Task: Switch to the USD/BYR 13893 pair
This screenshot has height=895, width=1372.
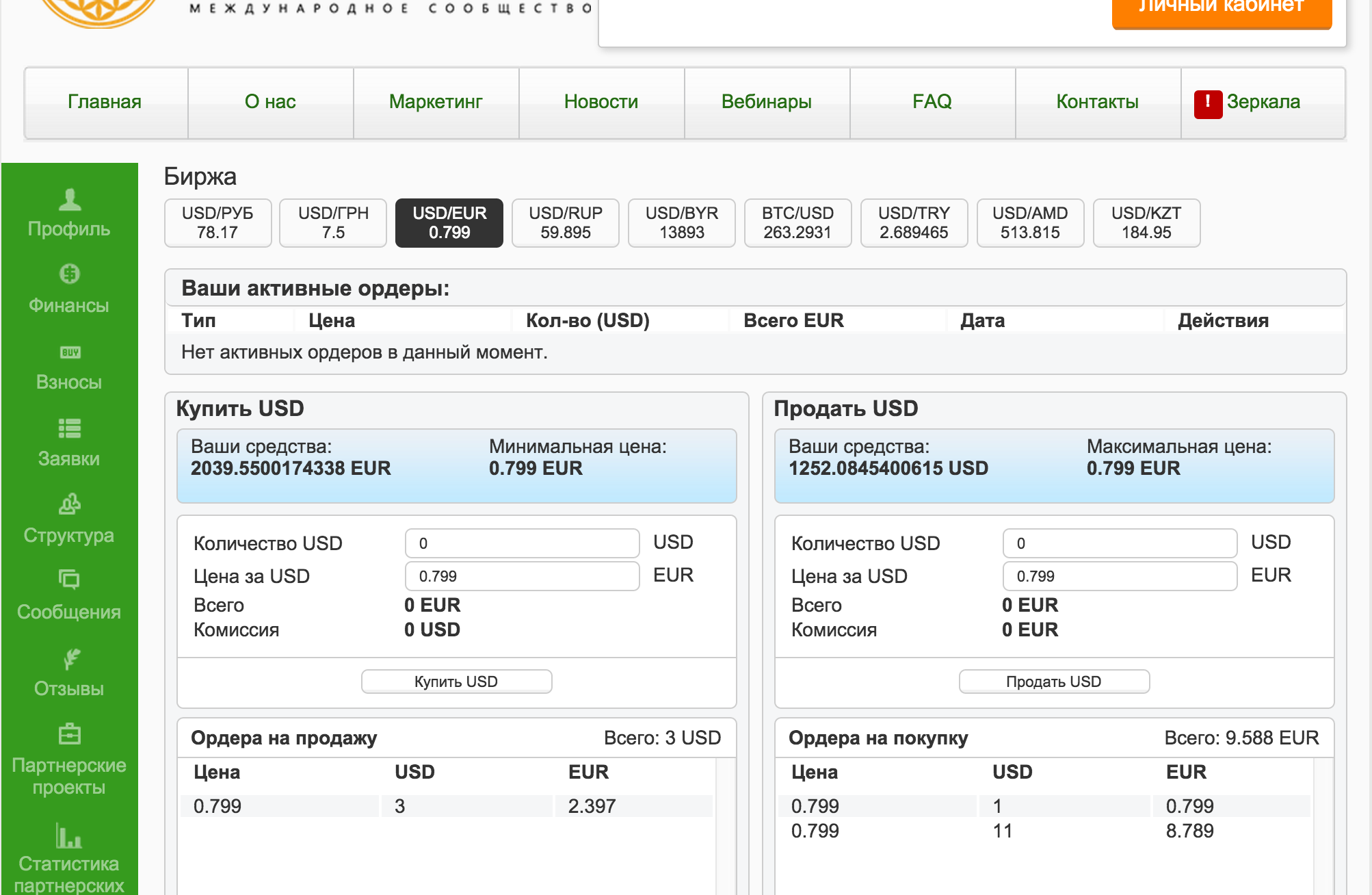Action: coord(682,222)
